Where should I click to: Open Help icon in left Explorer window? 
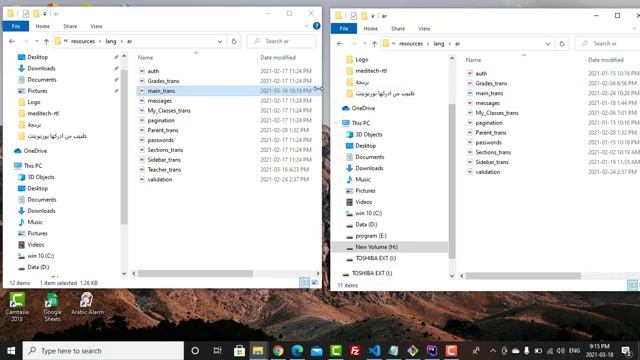316,26
